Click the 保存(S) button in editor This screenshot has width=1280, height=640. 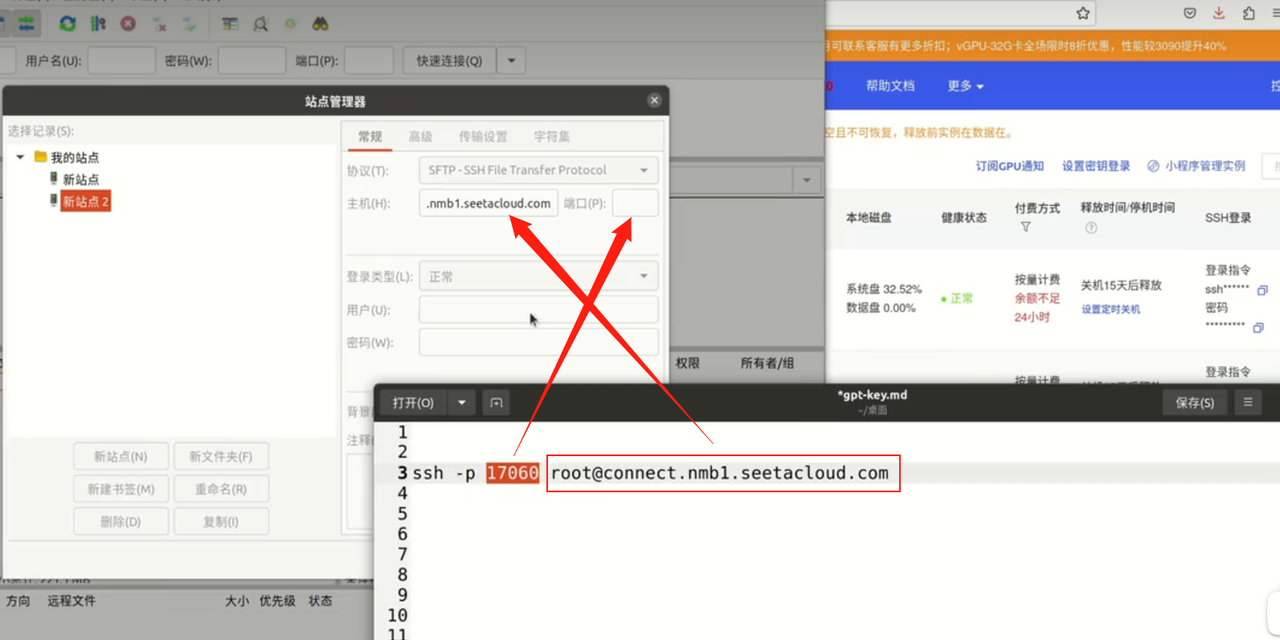pyautogui.click(x=1195, y=403)
